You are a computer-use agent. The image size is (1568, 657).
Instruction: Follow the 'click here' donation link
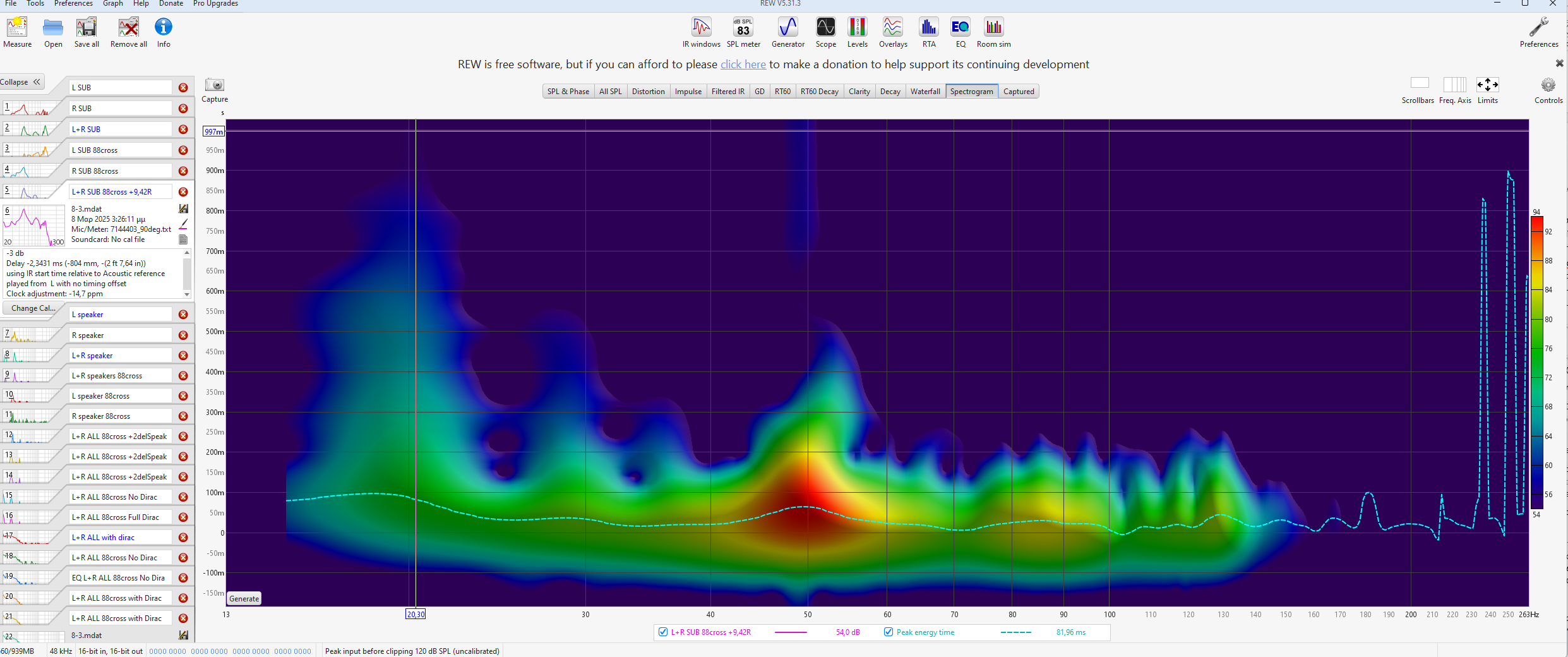pos(743,64)
